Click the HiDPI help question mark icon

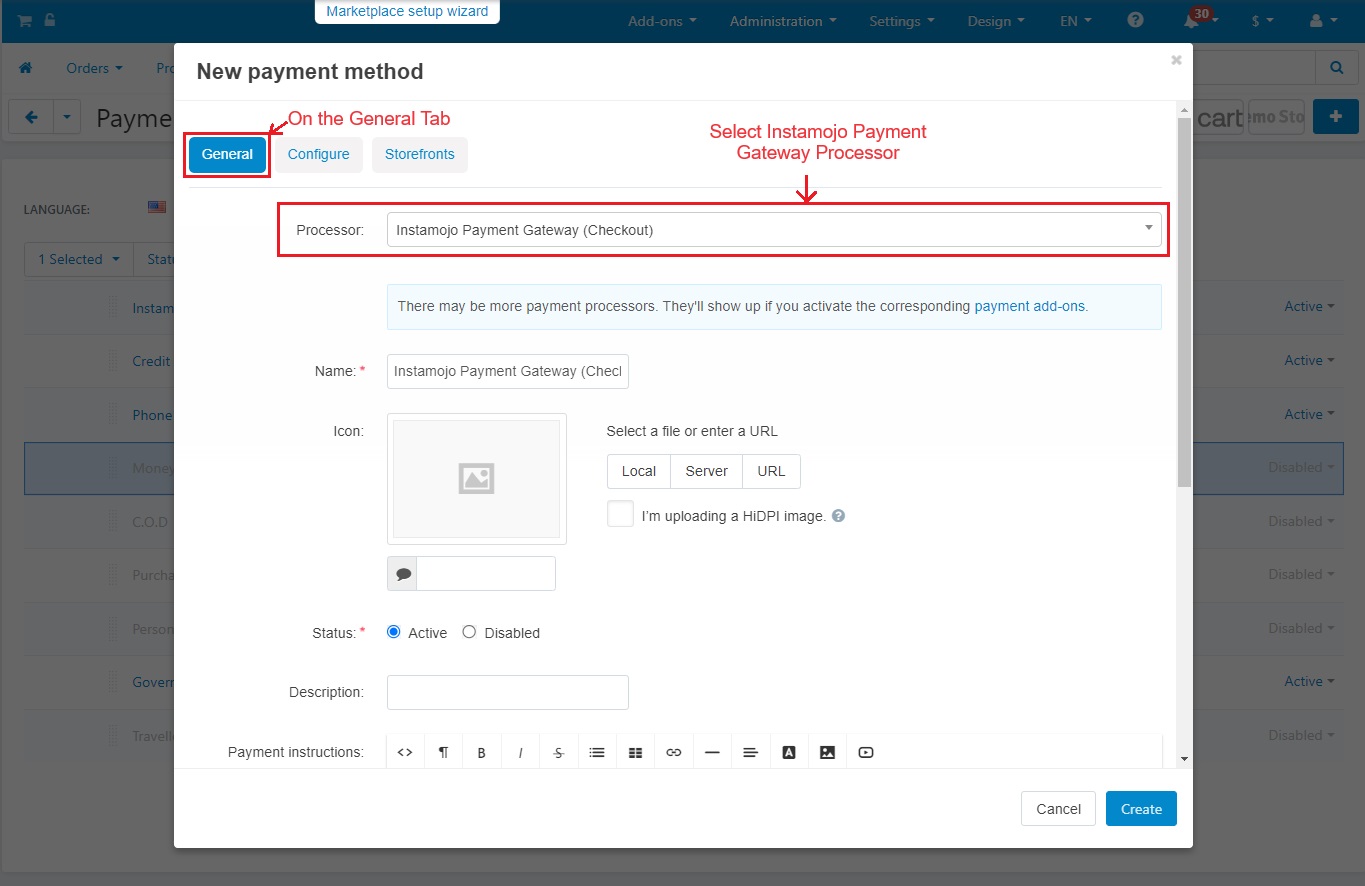839,516
